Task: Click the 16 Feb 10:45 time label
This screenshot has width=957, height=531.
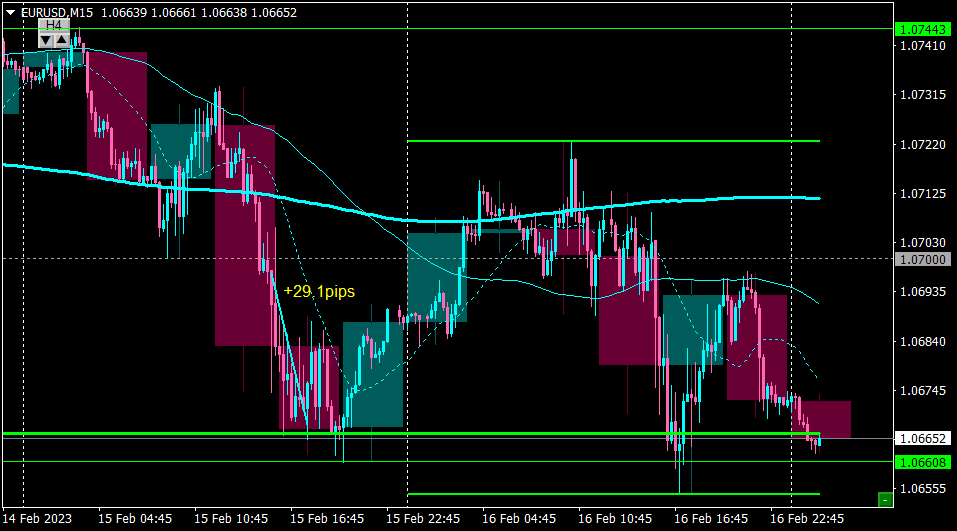Action: click(615, 519)
